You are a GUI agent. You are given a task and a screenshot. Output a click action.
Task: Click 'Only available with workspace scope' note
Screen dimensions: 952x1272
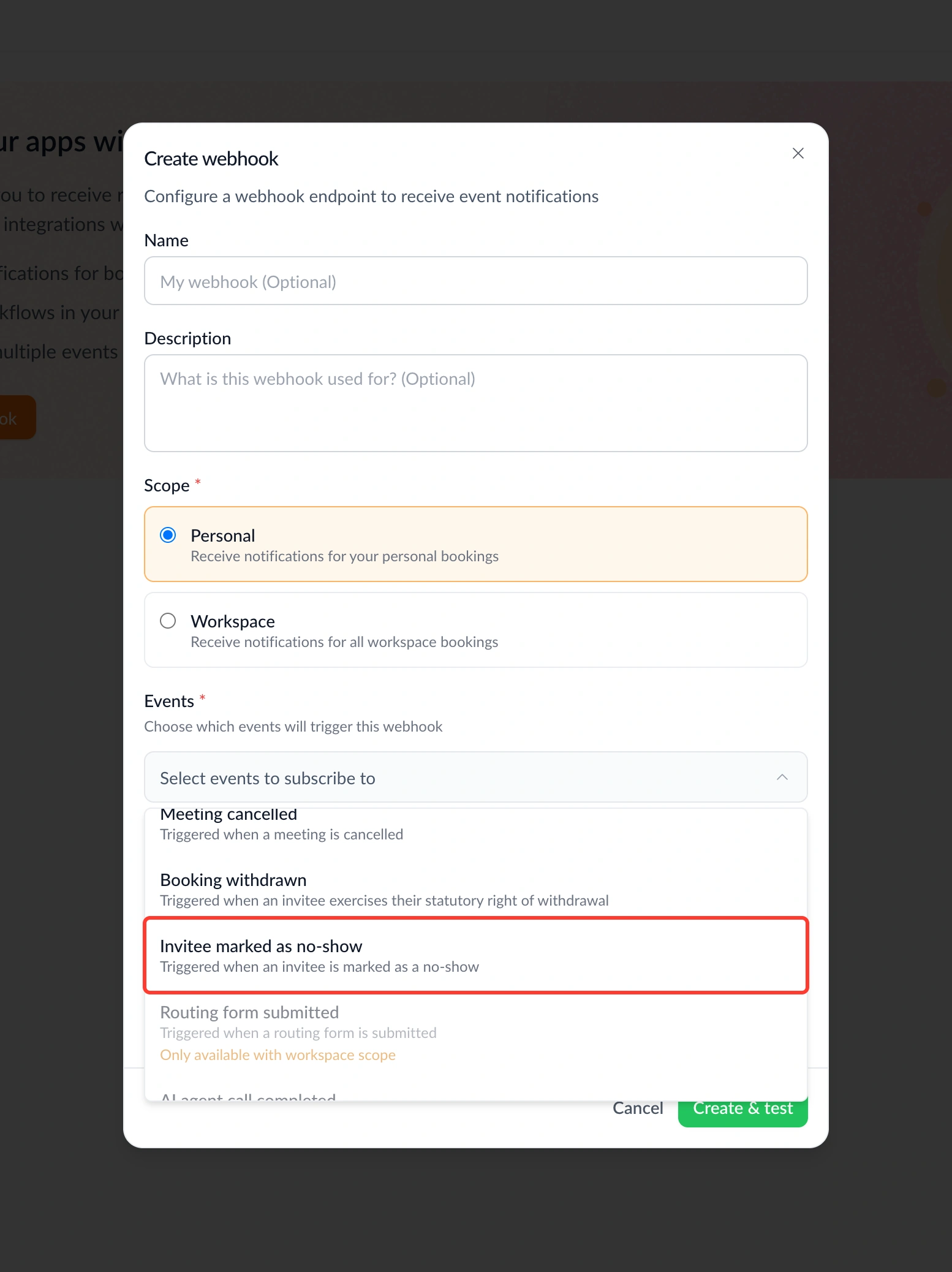point(278,1055)
